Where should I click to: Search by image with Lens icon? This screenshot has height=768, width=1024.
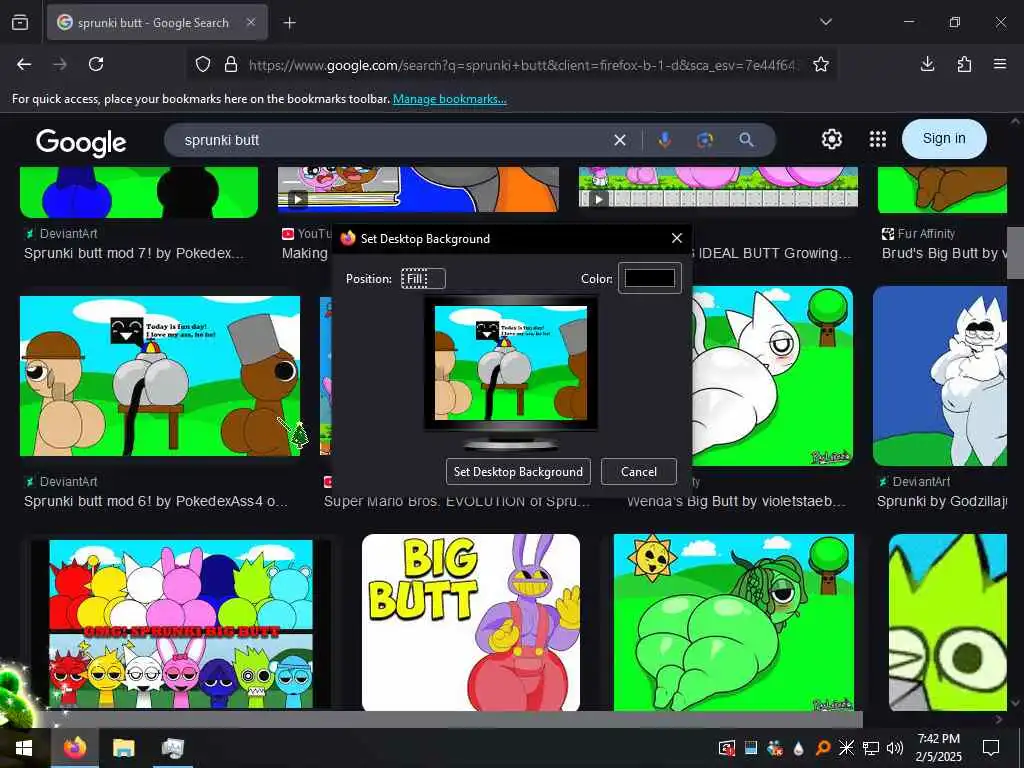(x=705, y=140)
